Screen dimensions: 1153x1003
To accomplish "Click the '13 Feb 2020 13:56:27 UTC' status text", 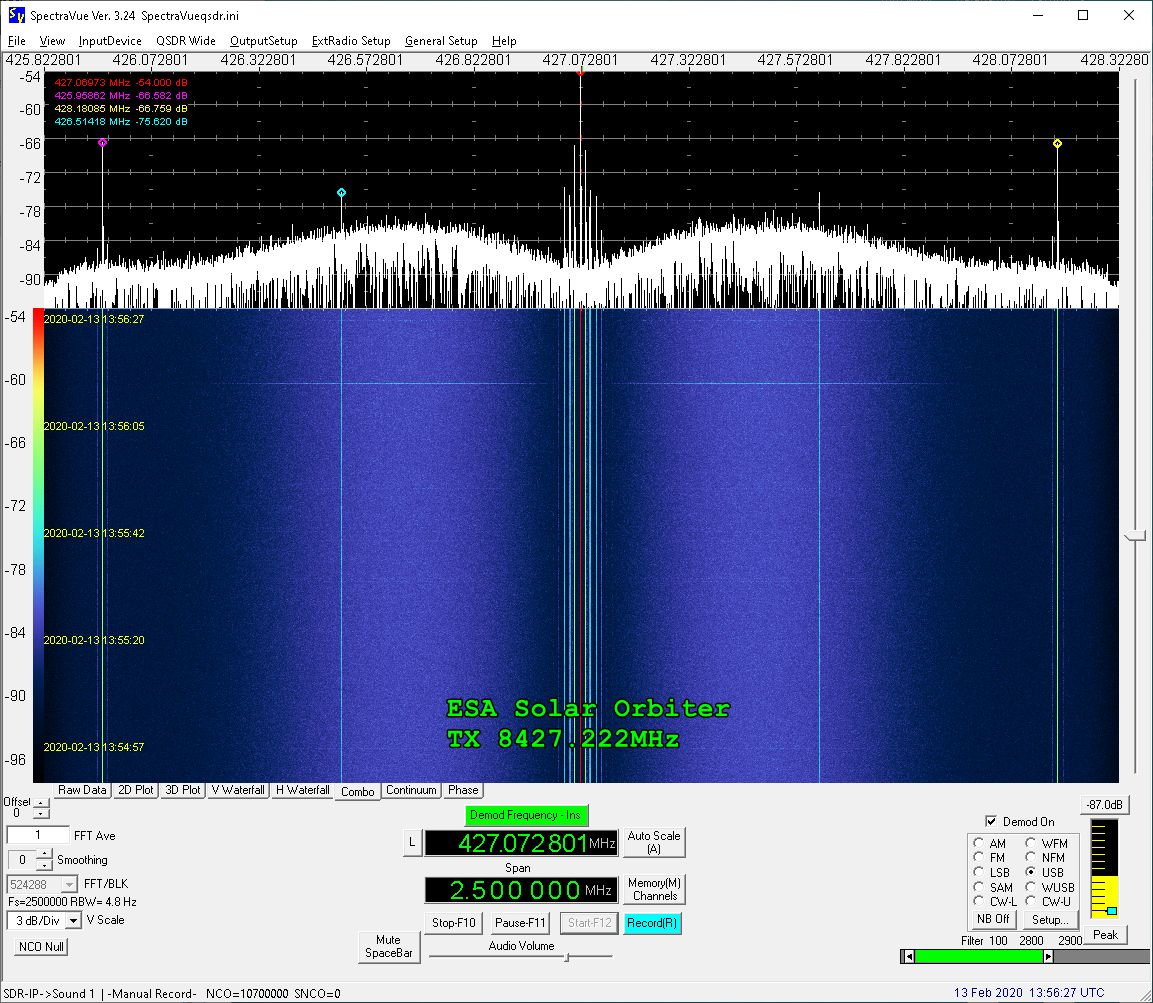I will 1029,993.
